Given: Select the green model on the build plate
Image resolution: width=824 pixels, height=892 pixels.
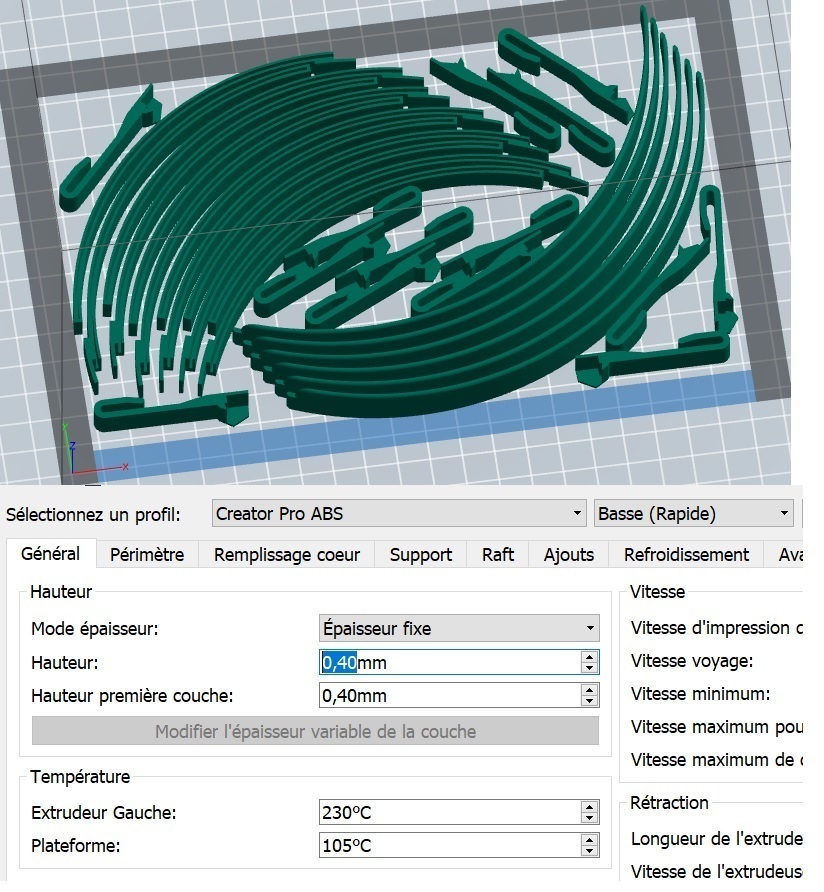Looking at the screenshot, I should coord(400,230).
